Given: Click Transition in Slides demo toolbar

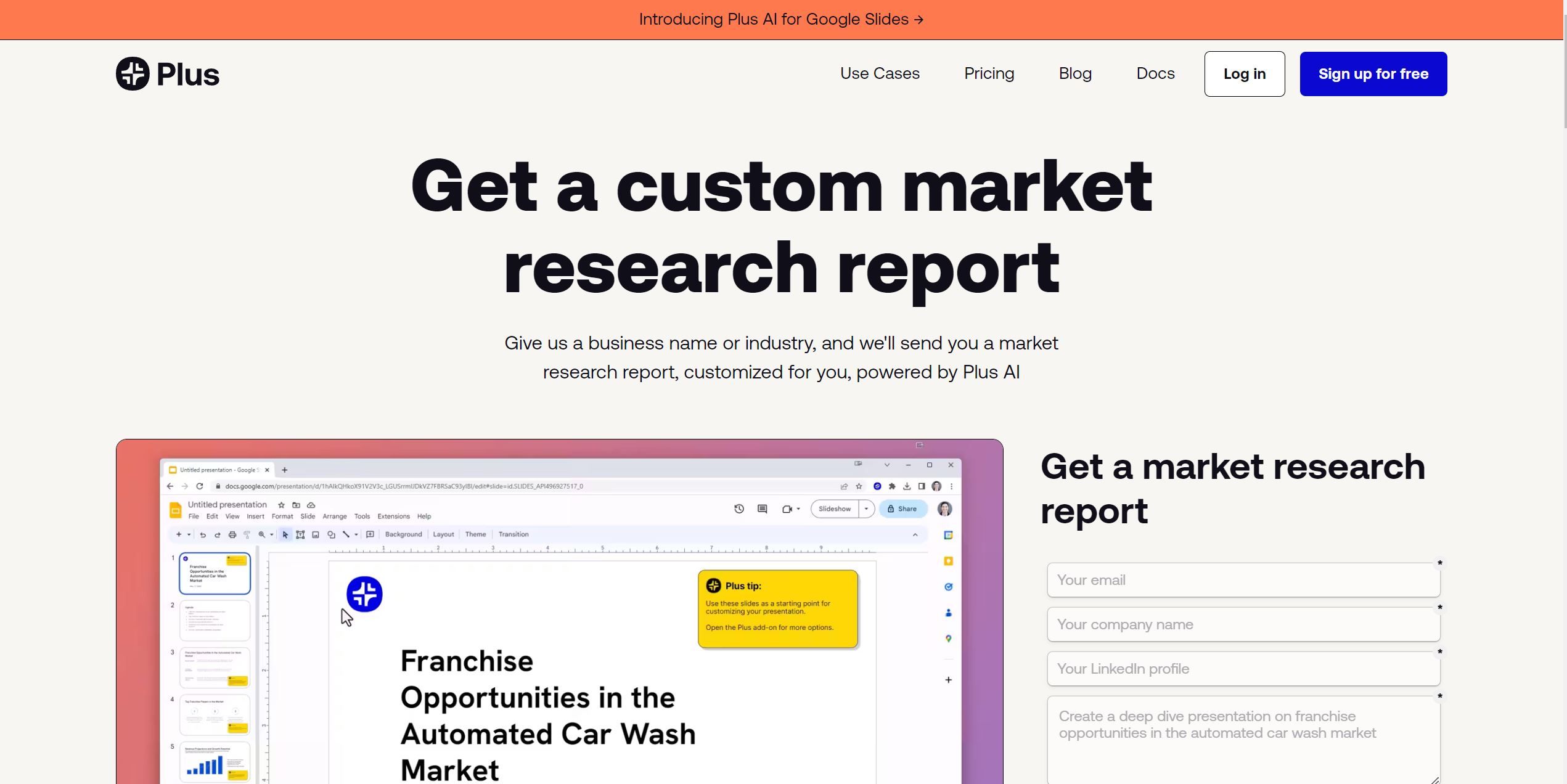Looking at the screenshot, I should point(513,534).
